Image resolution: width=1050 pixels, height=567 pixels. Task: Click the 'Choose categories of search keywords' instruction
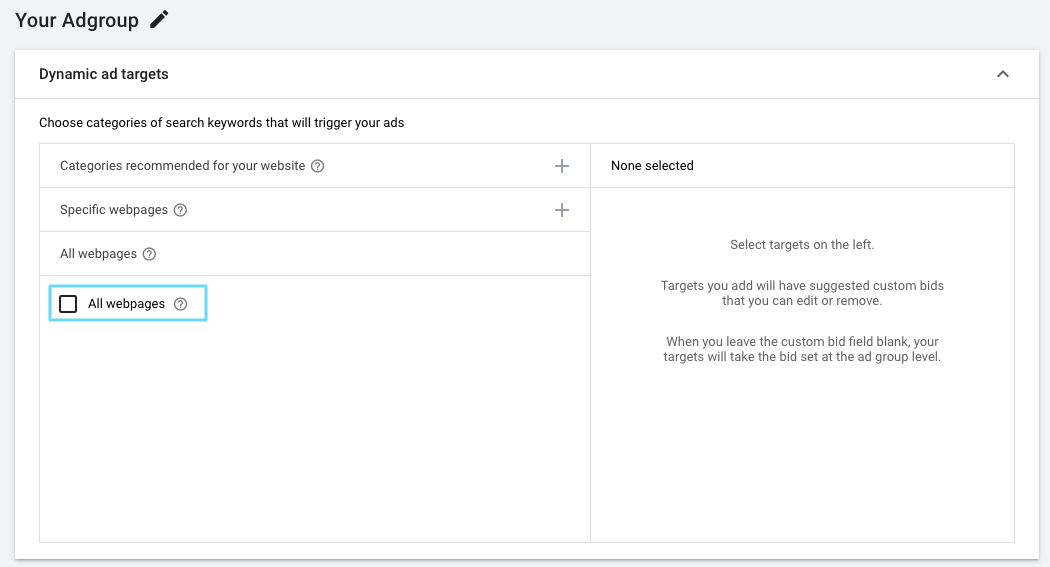tap(221, 123)
